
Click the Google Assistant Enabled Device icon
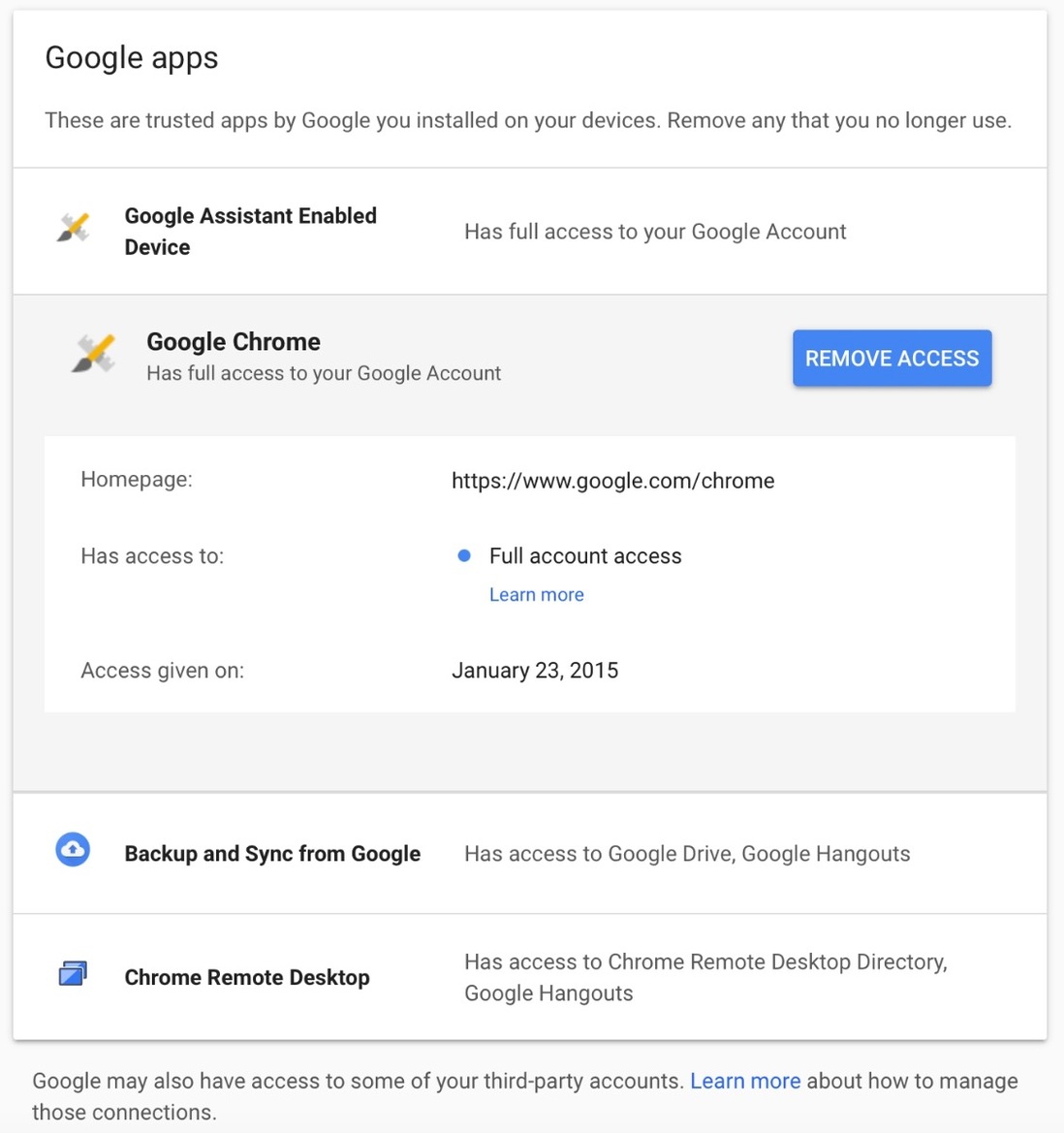(73, 229)
